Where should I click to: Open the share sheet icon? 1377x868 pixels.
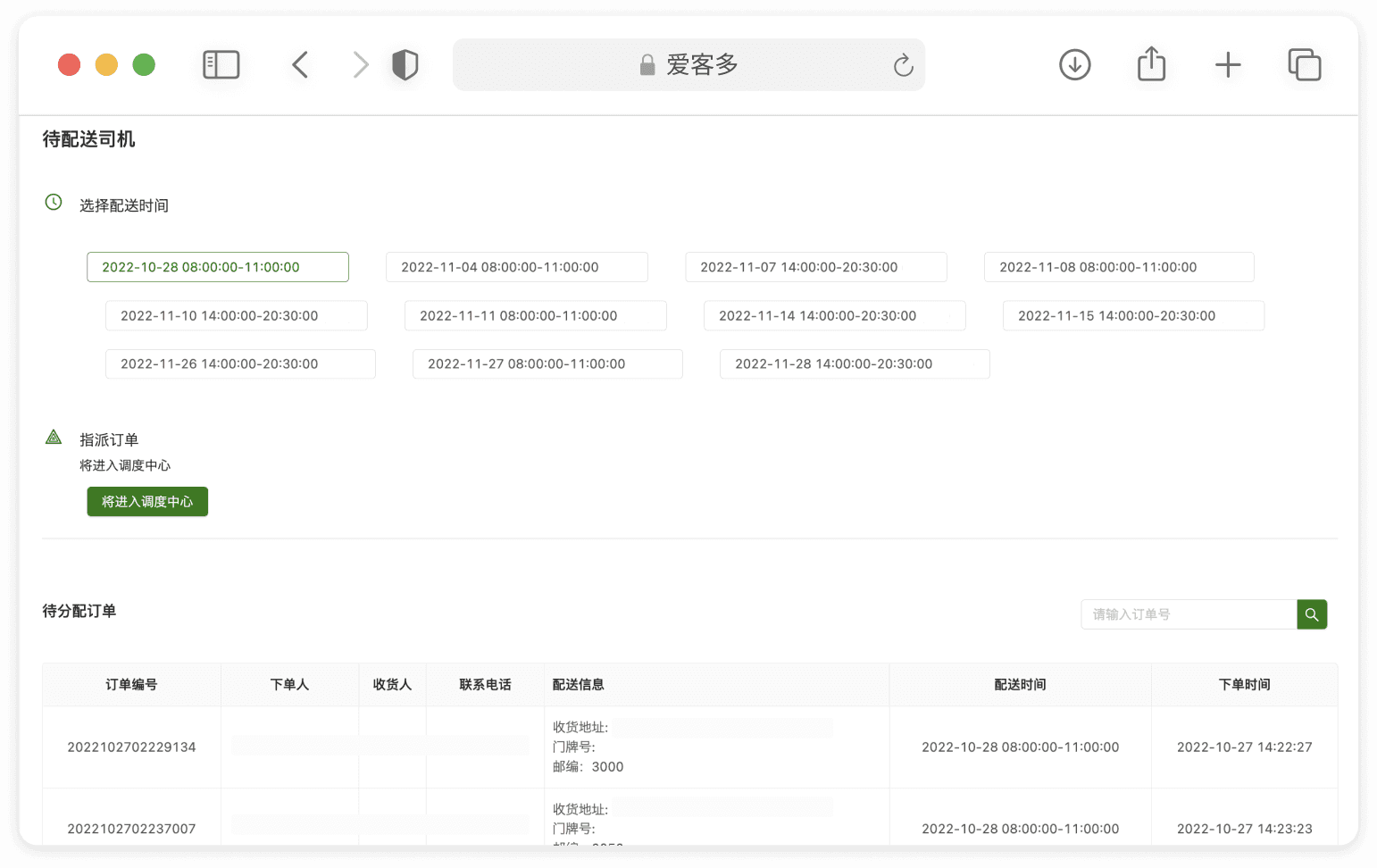[x=1151, y=63]
